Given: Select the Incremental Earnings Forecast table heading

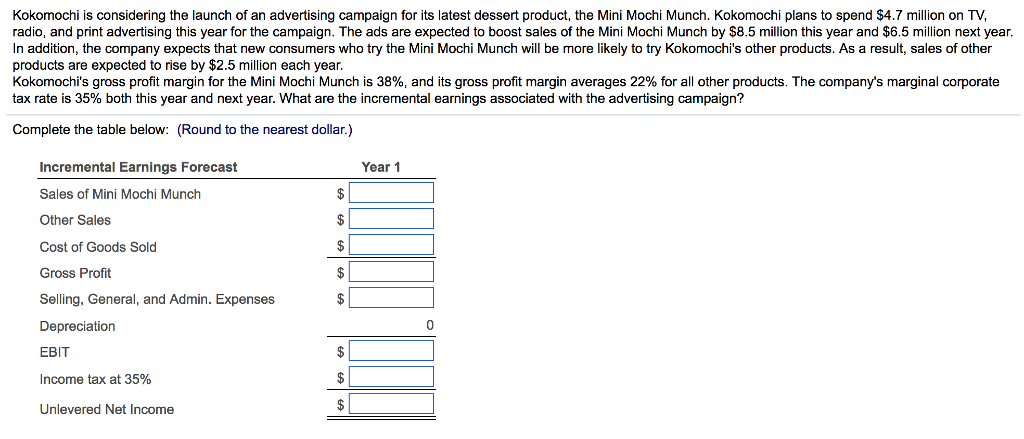Looking at the screenshot, I should pyautogui.click(x=138, y=167).
